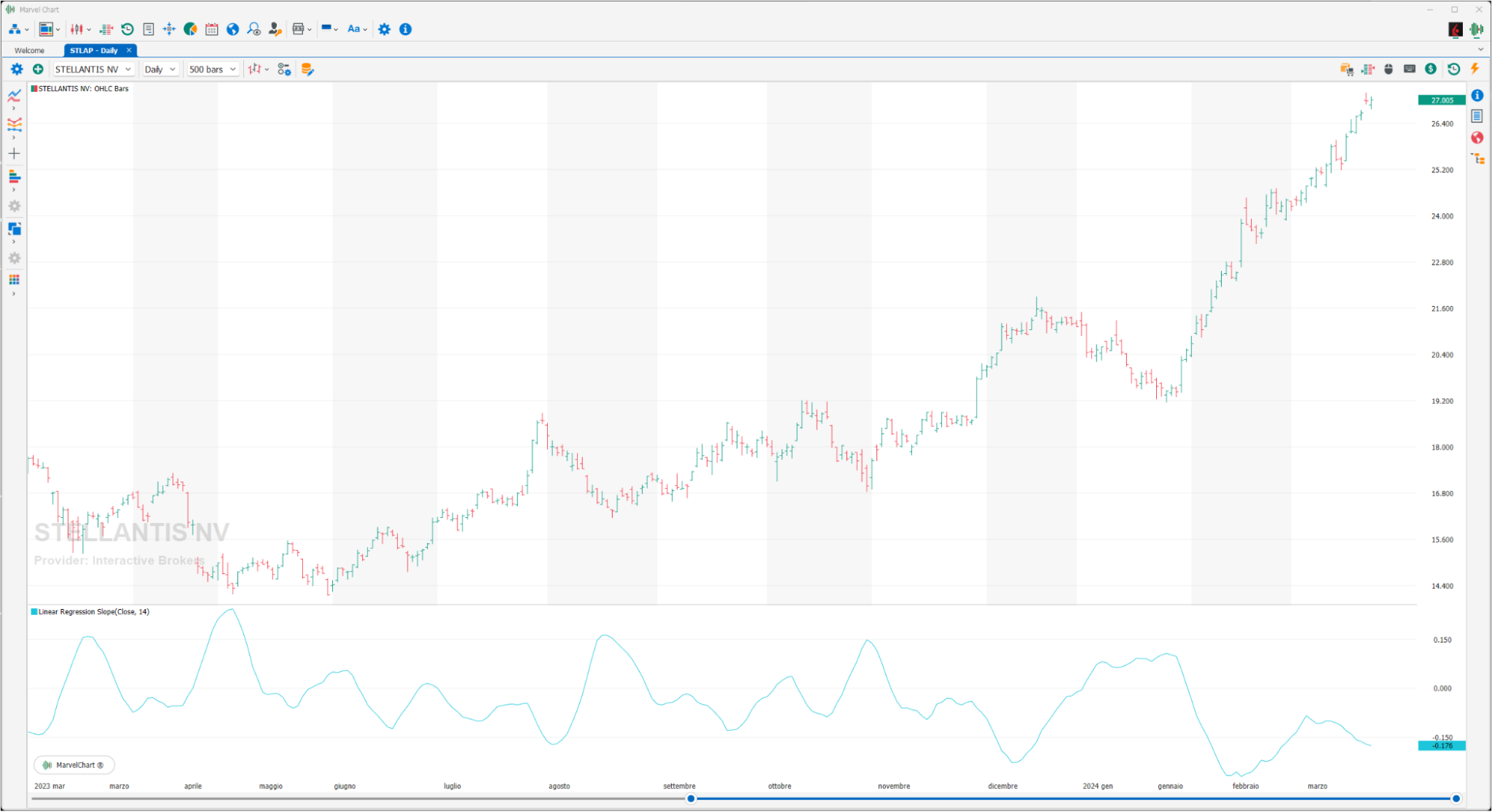Open the workspace network icon in top toolbar
The height and width of the screenshot is (812, 1492).
[x=15, y=29]
